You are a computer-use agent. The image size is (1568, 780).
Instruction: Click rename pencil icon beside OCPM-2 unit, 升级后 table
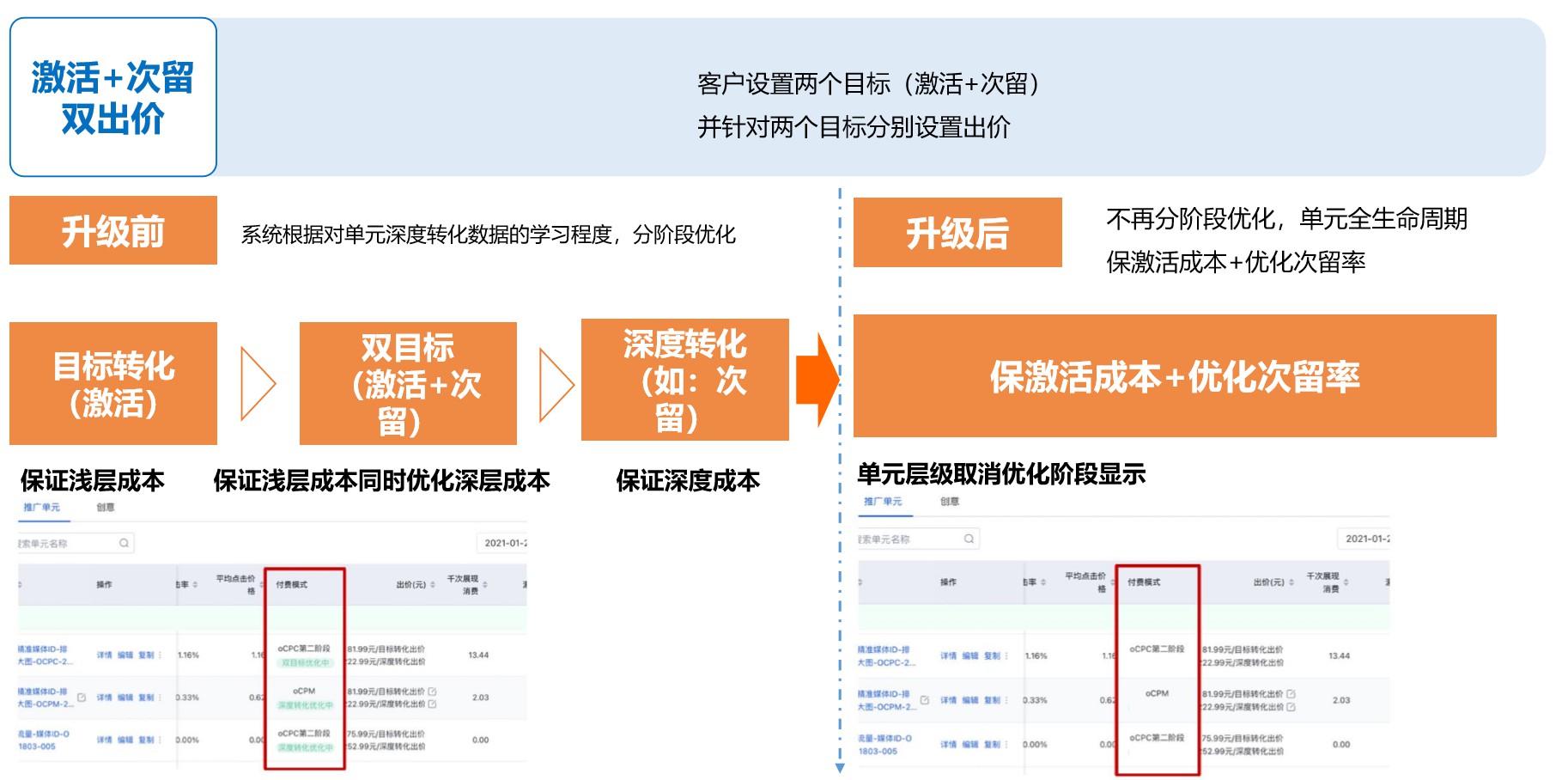pyautogui.click(x=925, y=700)
